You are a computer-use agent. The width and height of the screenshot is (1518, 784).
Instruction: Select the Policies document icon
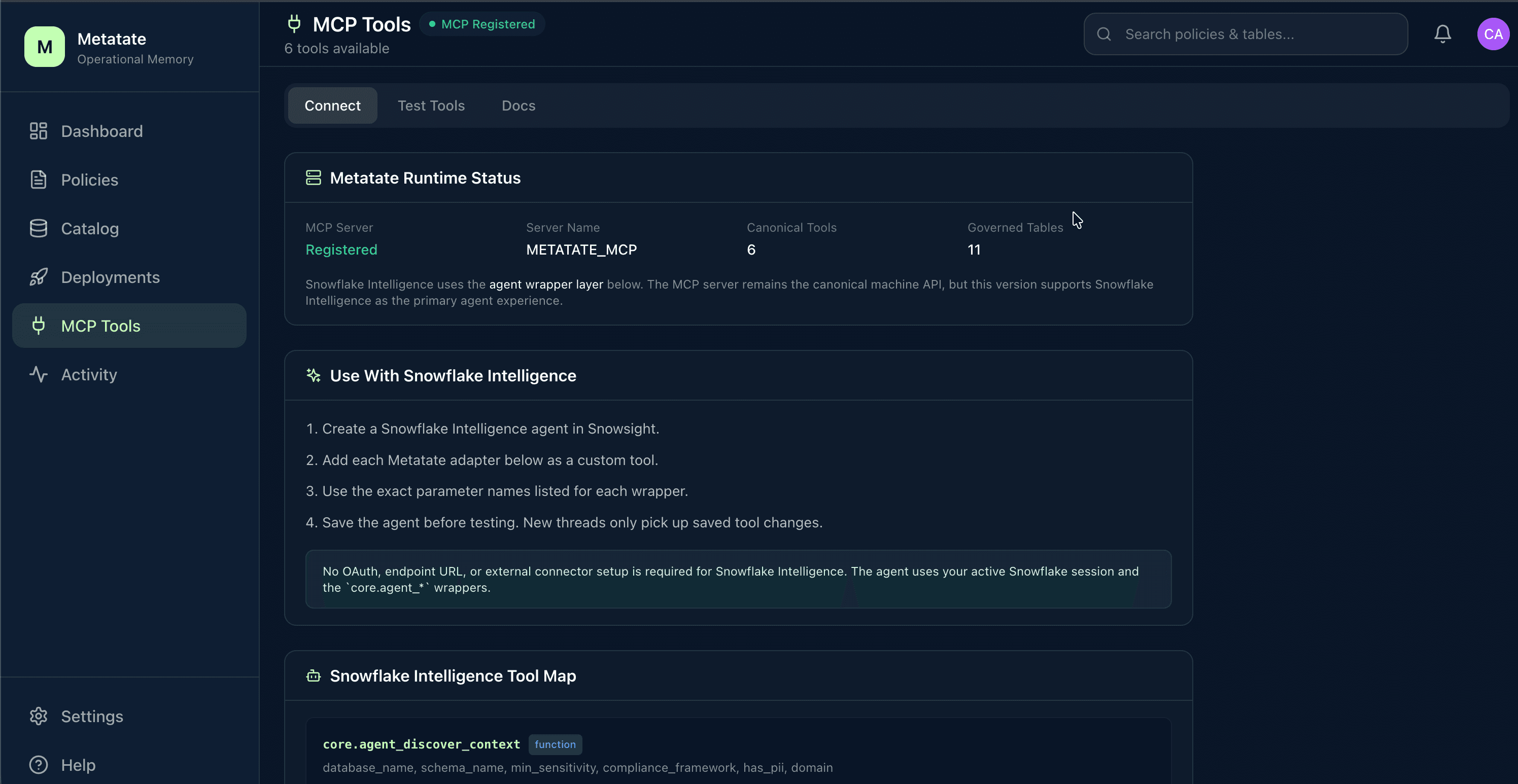(39, 179)
